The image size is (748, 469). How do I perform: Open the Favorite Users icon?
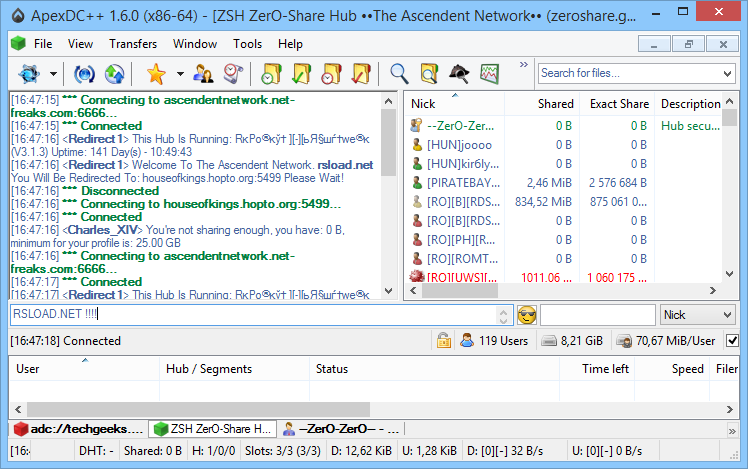pos(203,74)
